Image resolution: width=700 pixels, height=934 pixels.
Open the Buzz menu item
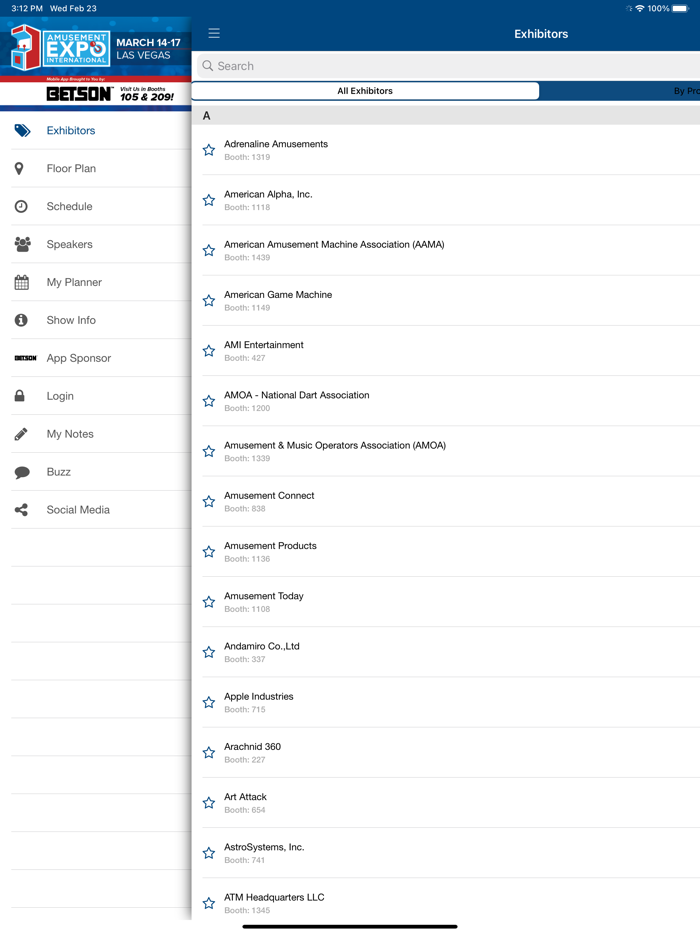(59, 472)
